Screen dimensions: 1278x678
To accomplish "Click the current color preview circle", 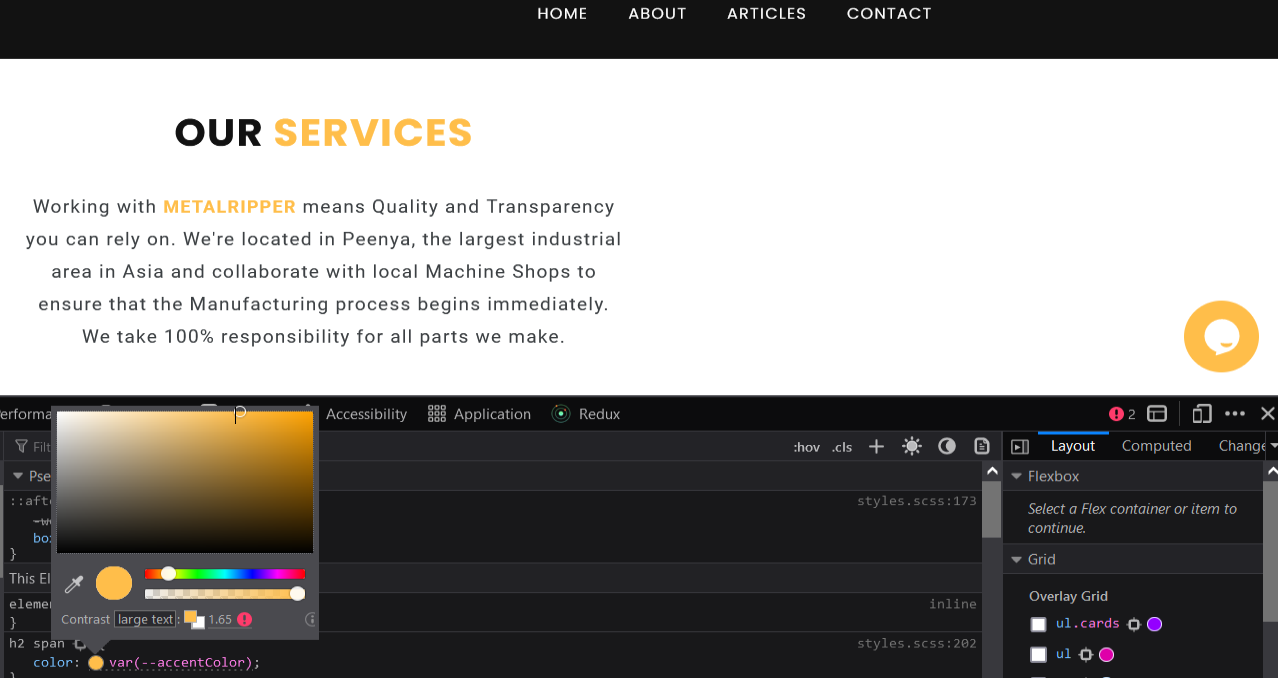I will [114, 584].
